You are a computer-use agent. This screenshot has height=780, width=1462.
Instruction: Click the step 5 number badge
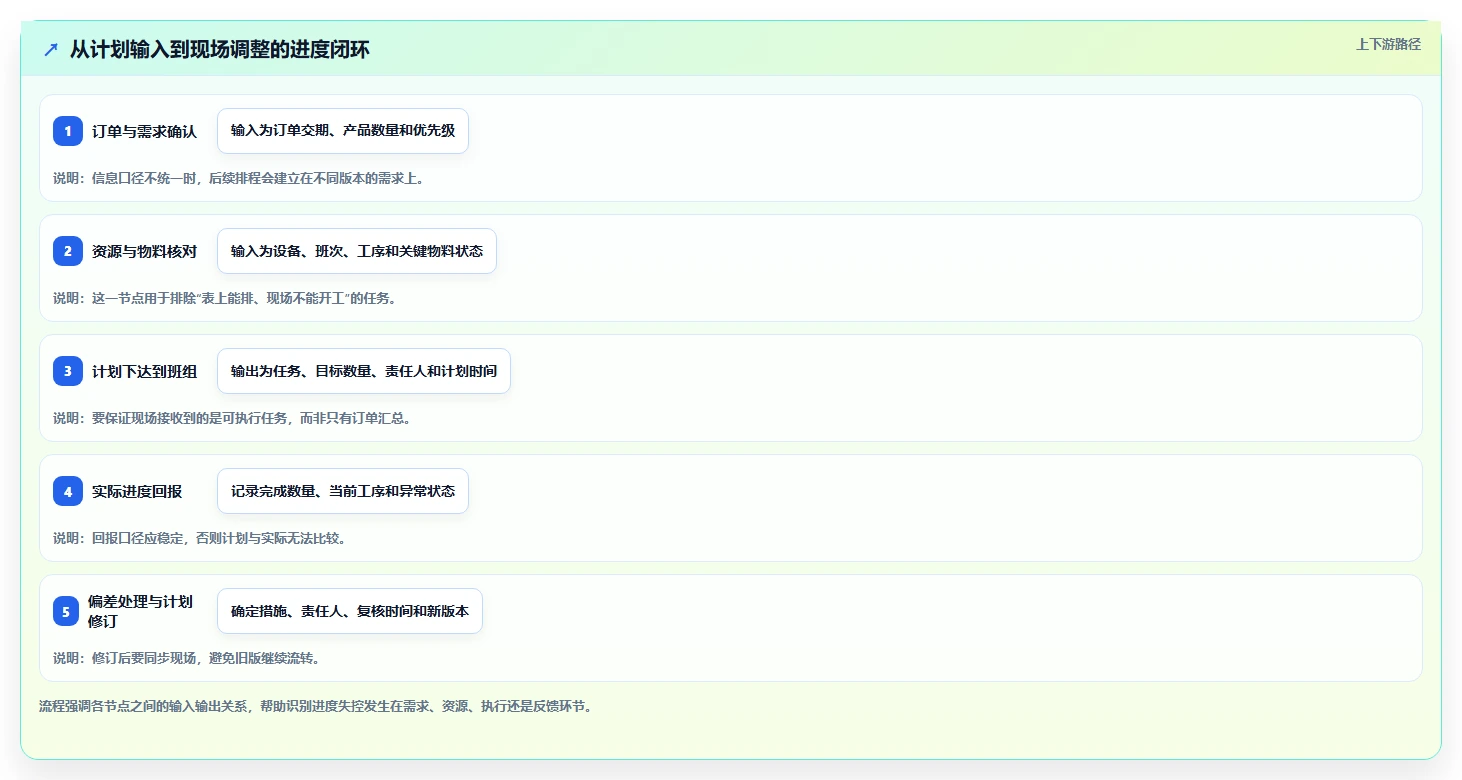66,611
